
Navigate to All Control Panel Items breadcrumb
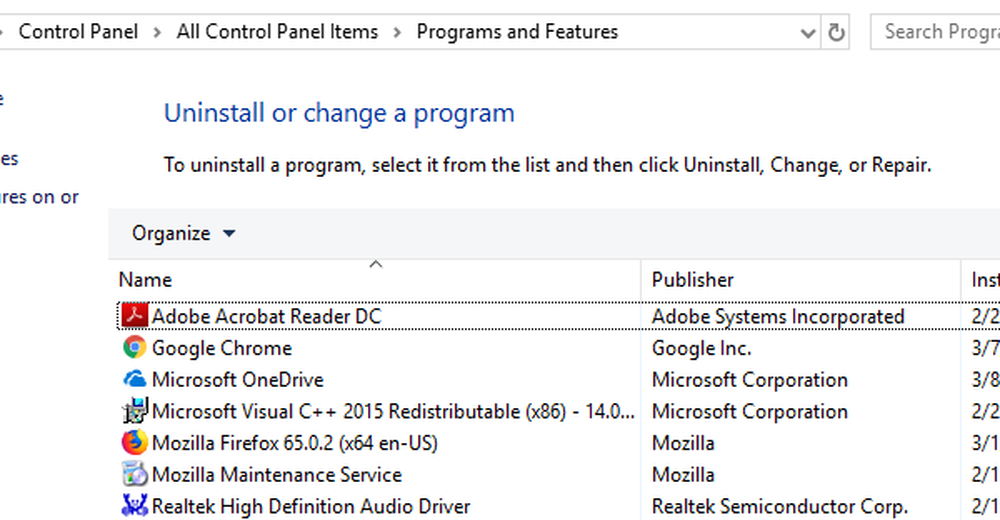tap(277, 32)
